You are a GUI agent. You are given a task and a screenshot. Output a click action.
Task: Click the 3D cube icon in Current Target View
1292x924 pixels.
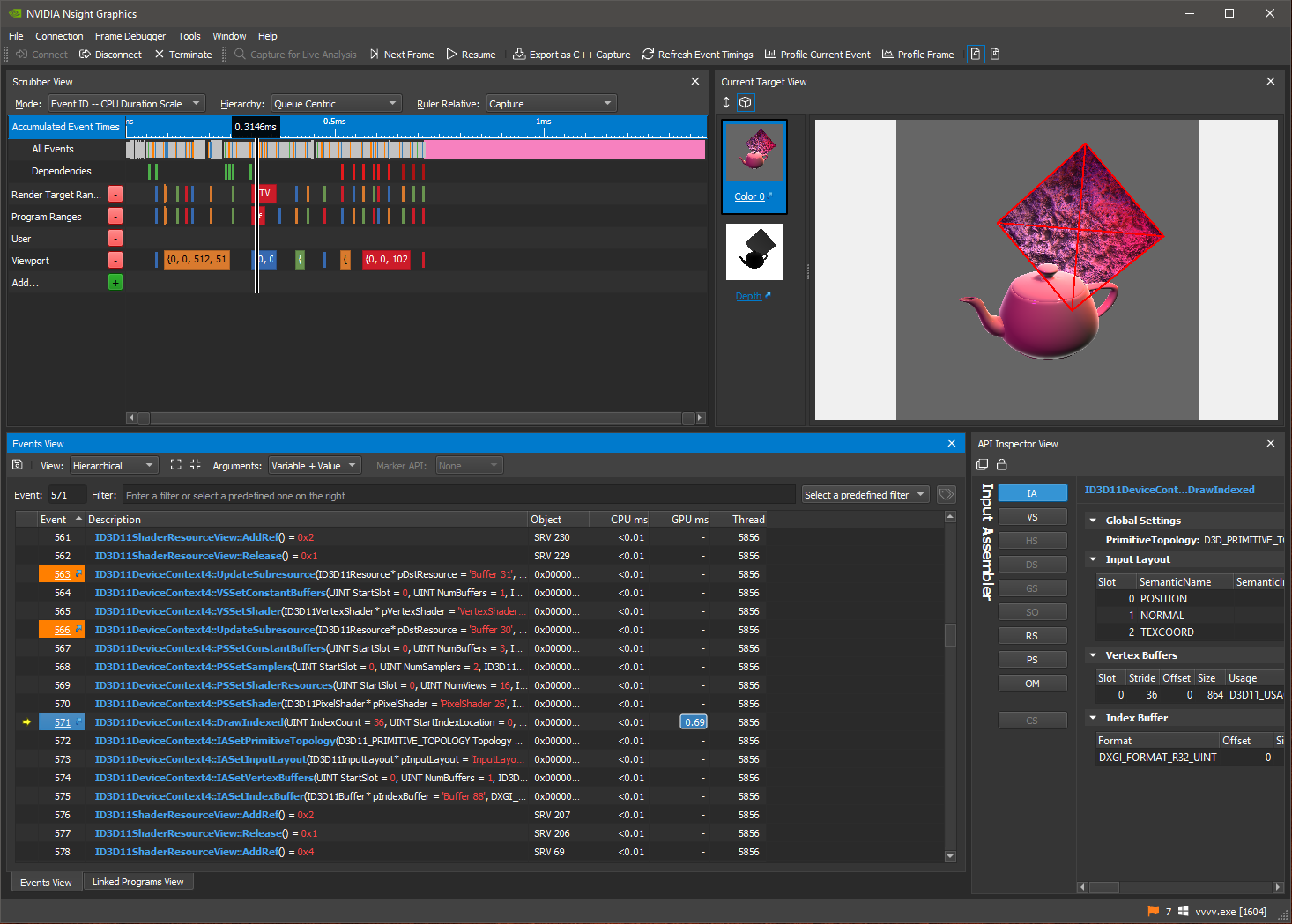click(x=746, y=102)
